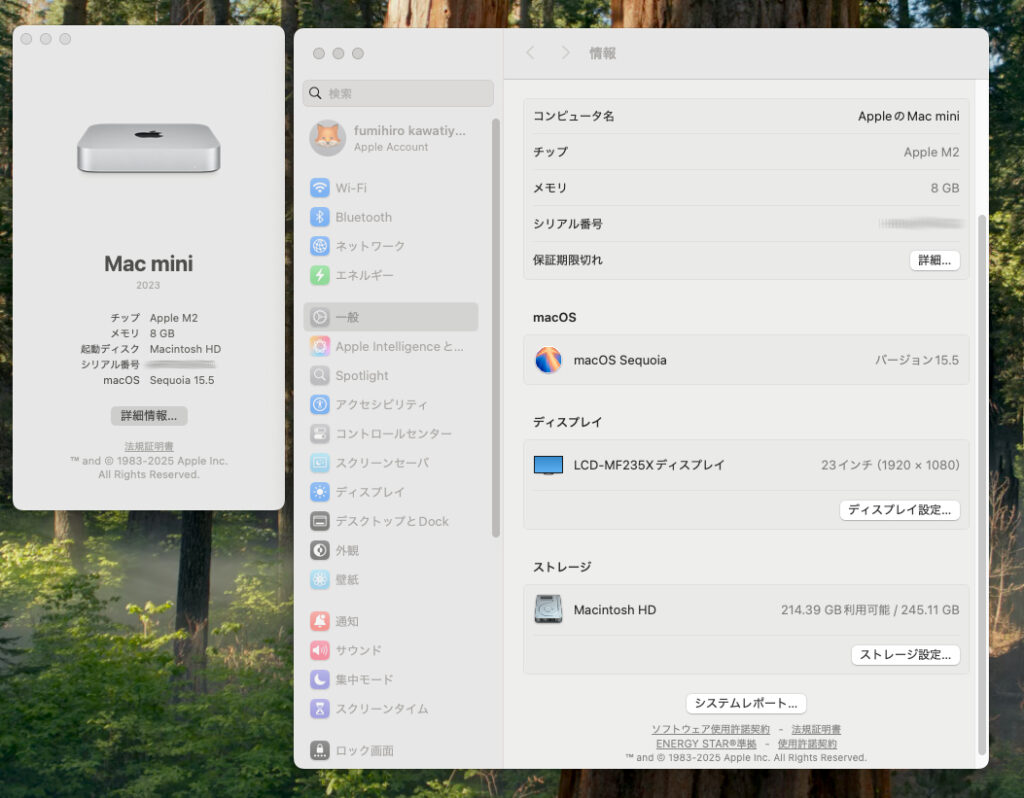Screen dimensions: 1024x798
Task: Click the Macintosh HD drive icon
Action: tap(548, 609)
